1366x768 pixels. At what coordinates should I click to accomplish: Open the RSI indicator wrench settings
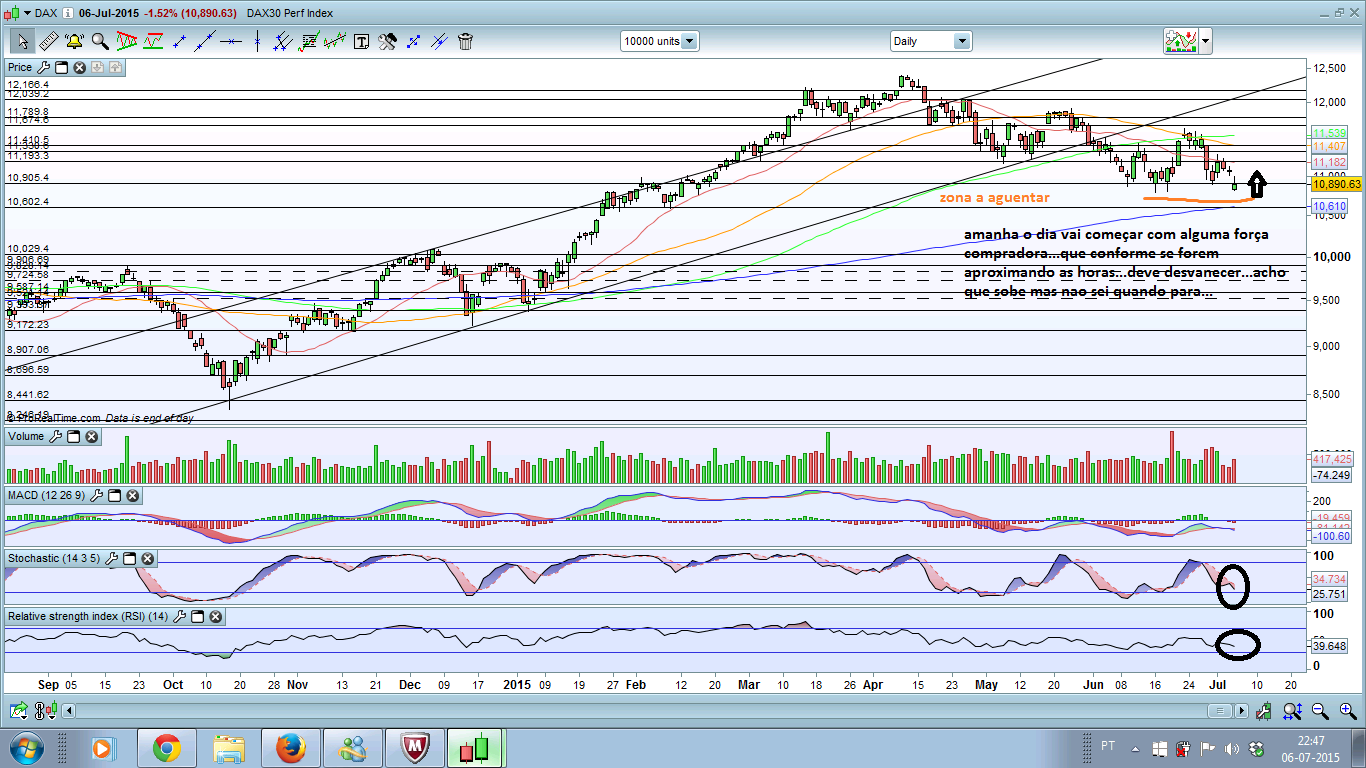coord(179,617)
